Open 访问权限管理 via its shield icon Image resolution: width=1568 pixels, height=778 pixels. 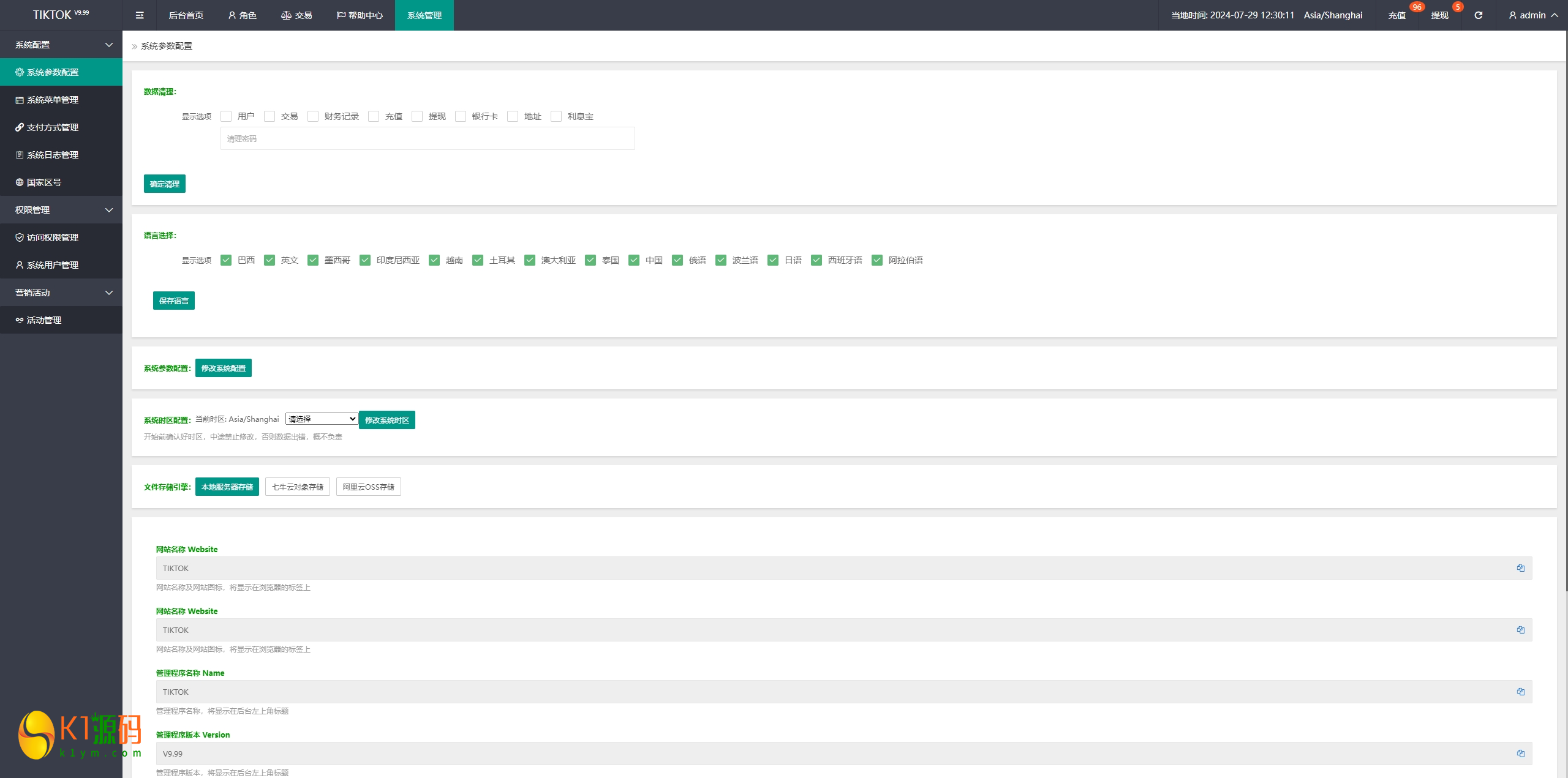coord(20,238)
